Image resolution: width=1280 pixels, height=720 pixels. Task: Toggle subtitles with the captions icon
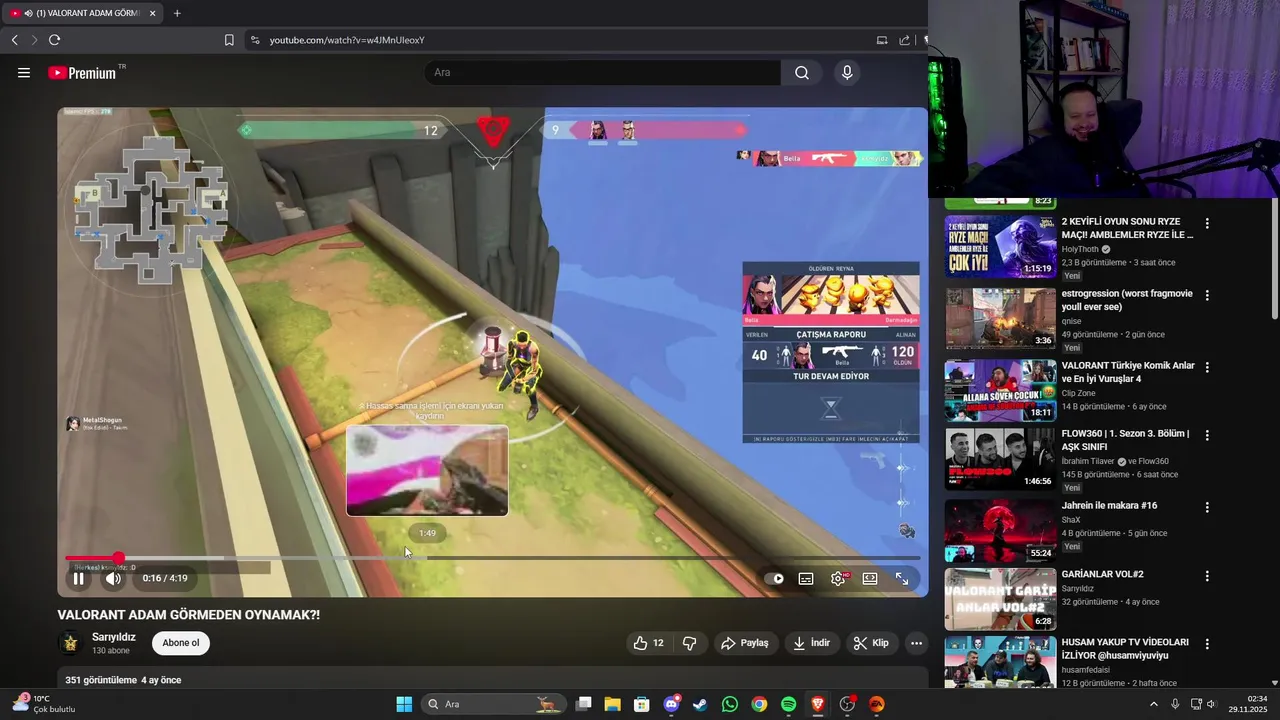pyautogui.click(x=806, y=578)
